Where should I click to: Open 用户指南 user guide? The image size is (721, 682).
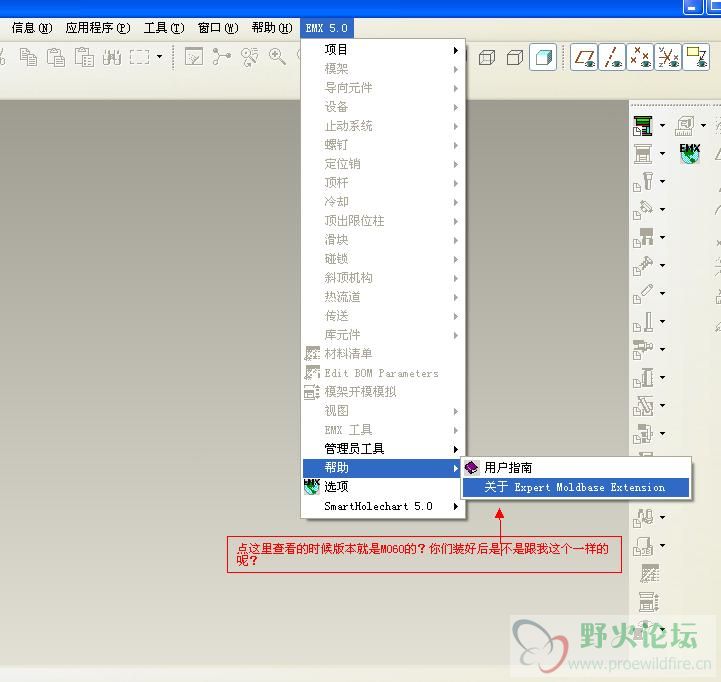pos(576,468)
